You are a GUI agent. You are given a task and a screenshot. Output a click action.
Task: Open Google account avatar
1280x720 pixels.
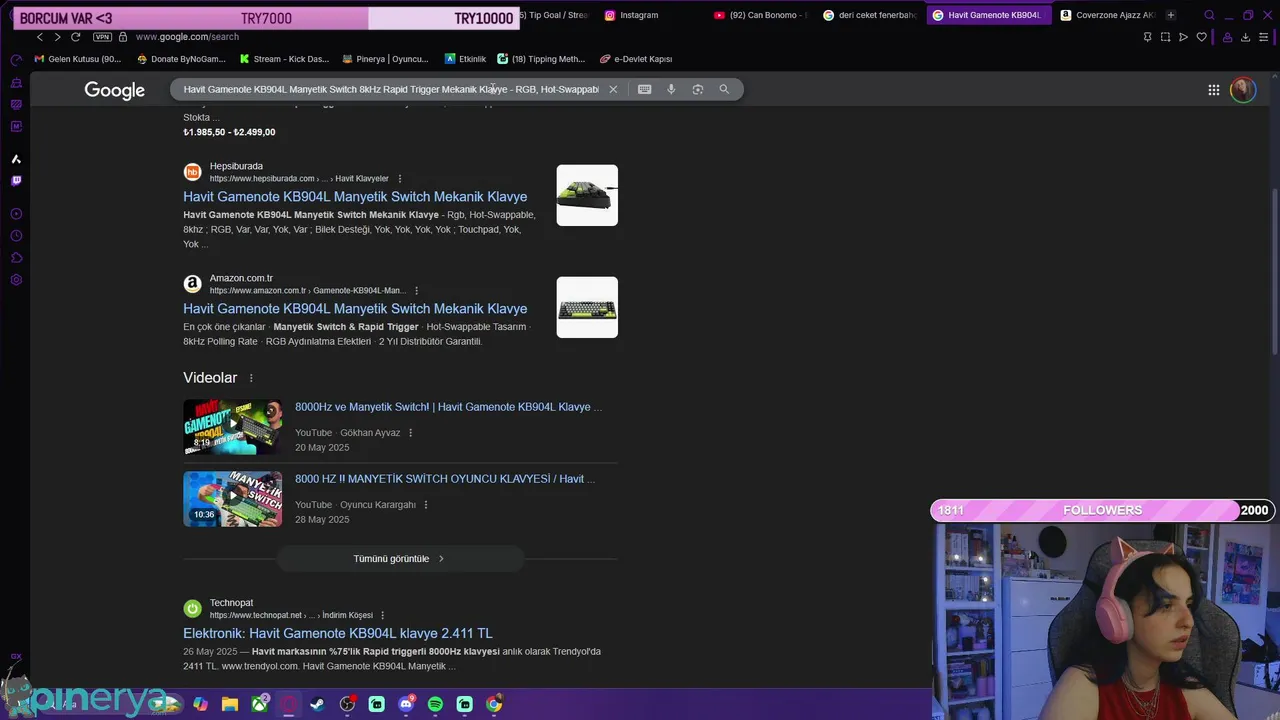pyautogui.click(x=1243, y=90)
